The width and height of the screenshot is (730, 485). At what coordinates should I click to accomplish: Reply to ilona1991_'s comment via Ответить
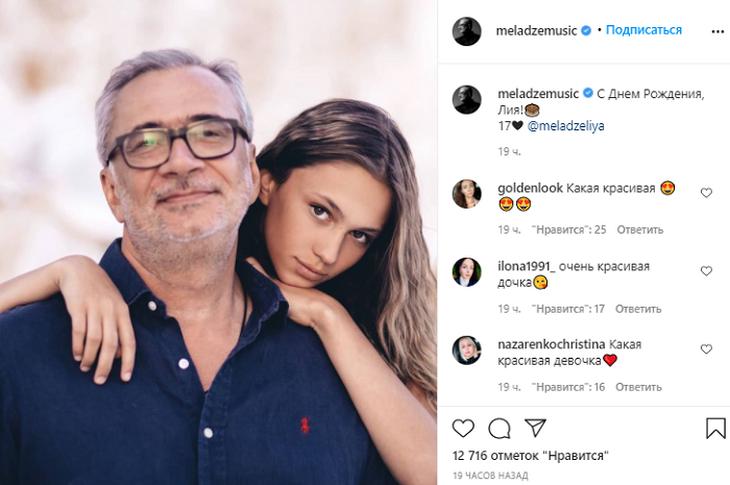click(638, 309)
